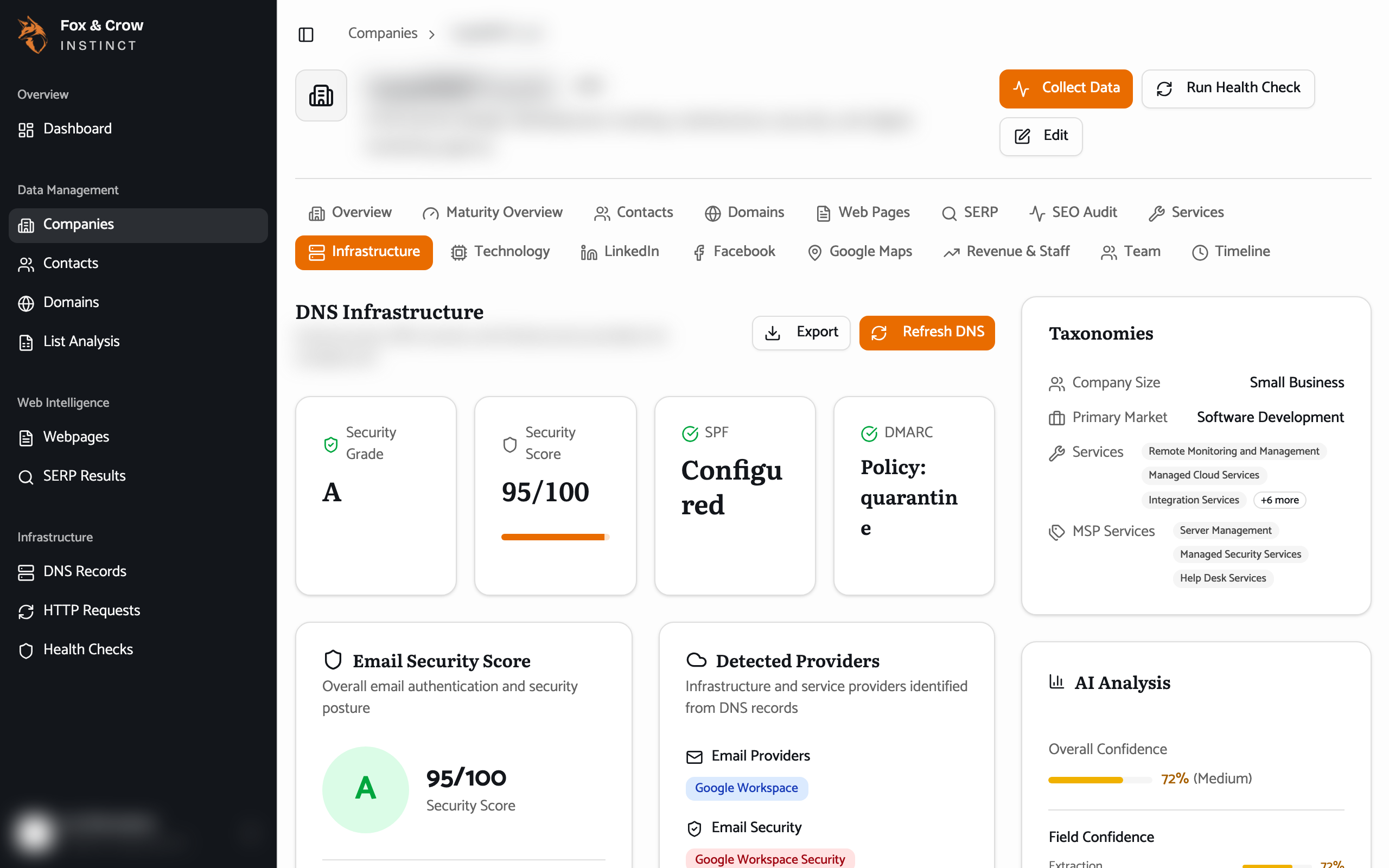Click the Edit button

[1041, 136]
